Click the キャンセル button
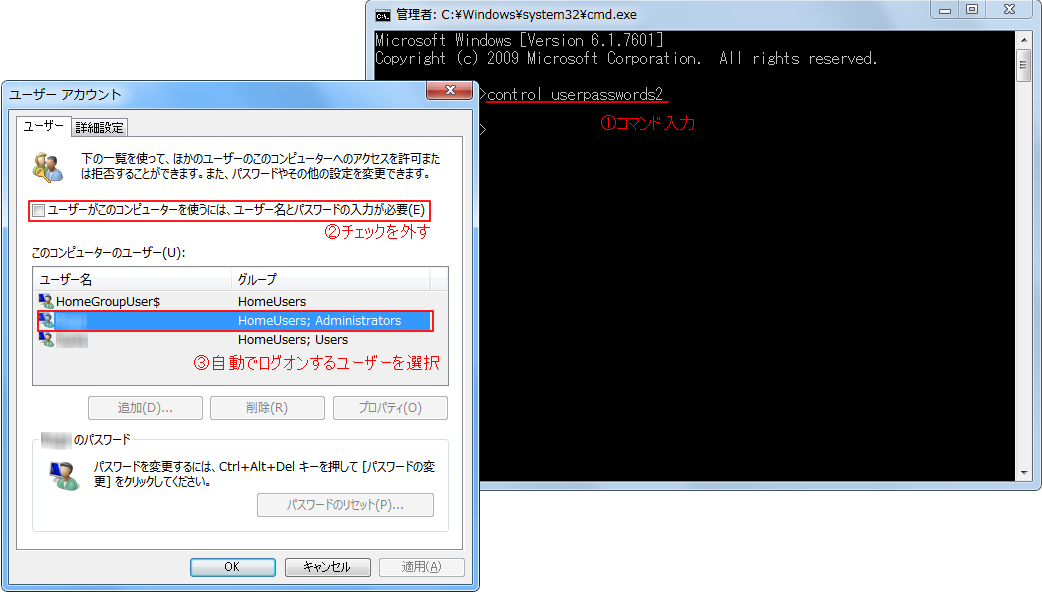This screenshot has width=1042, height=592. point(327,567)
